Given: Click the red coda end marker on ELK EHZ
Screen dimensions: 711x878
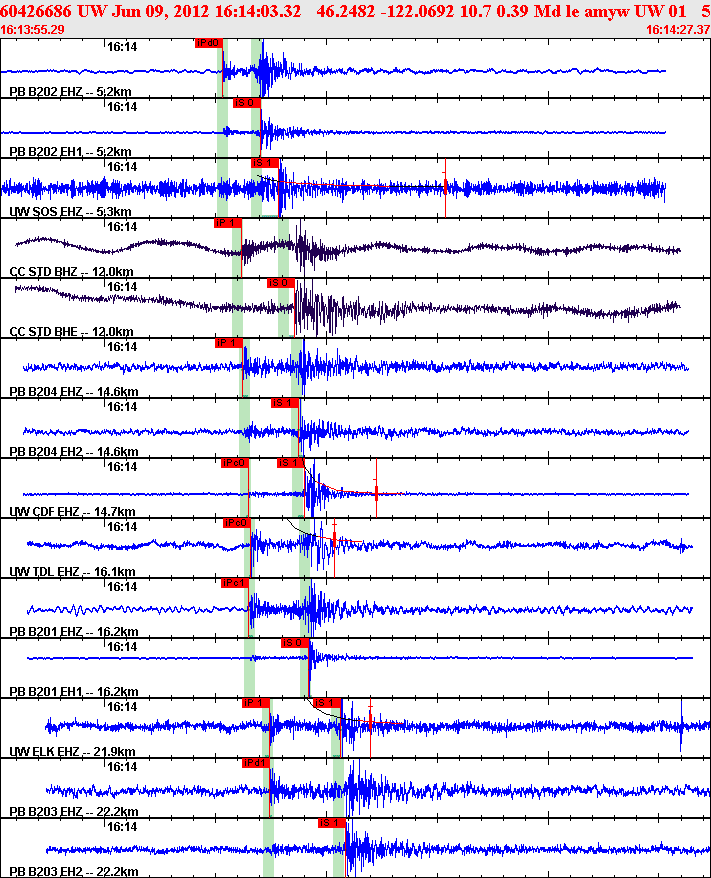Looking at the screenshot, I should [x=370, y=728].
